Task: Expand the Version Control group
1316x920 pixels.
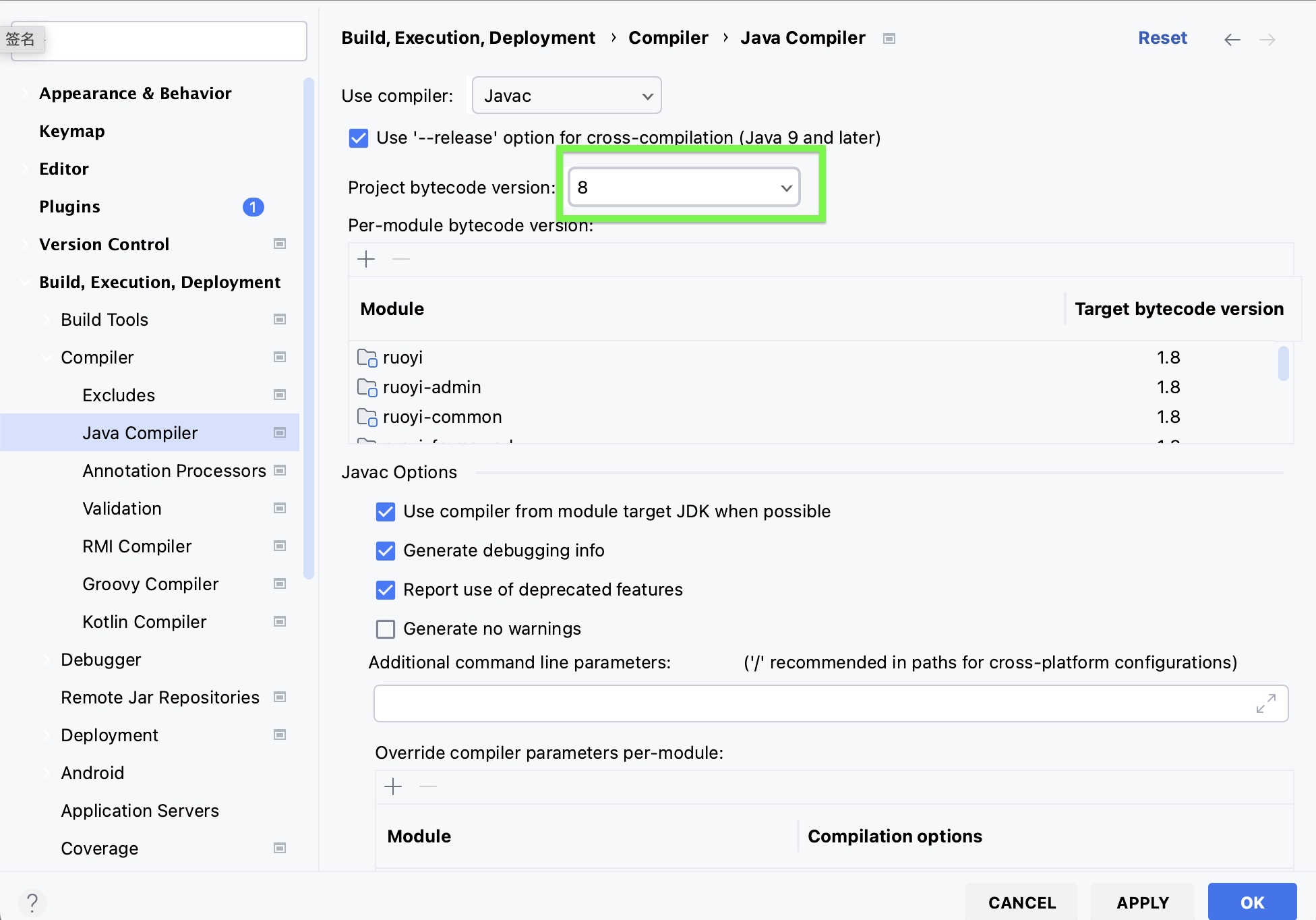Action: 26,244
